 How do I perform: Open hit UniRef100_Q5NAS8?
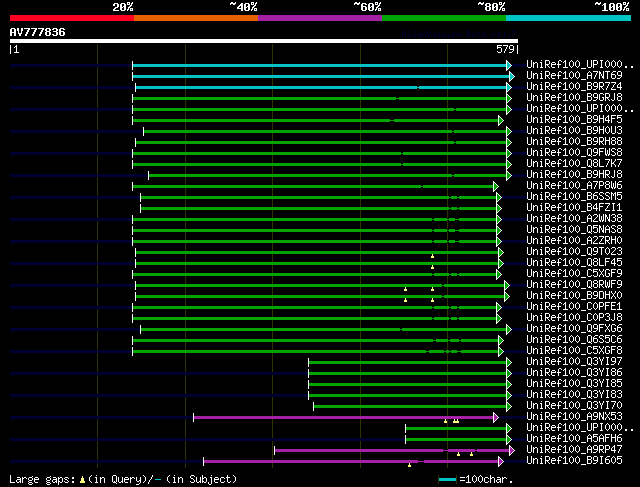[x=574, y=230]
